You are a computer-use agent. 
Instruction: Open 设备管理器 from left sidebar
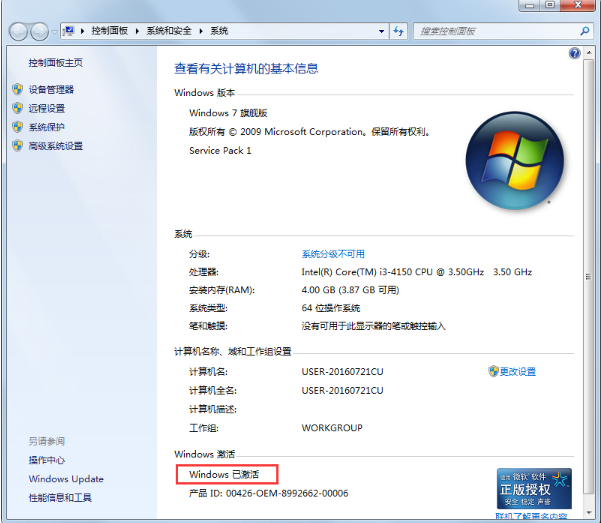tap(50, 89)
